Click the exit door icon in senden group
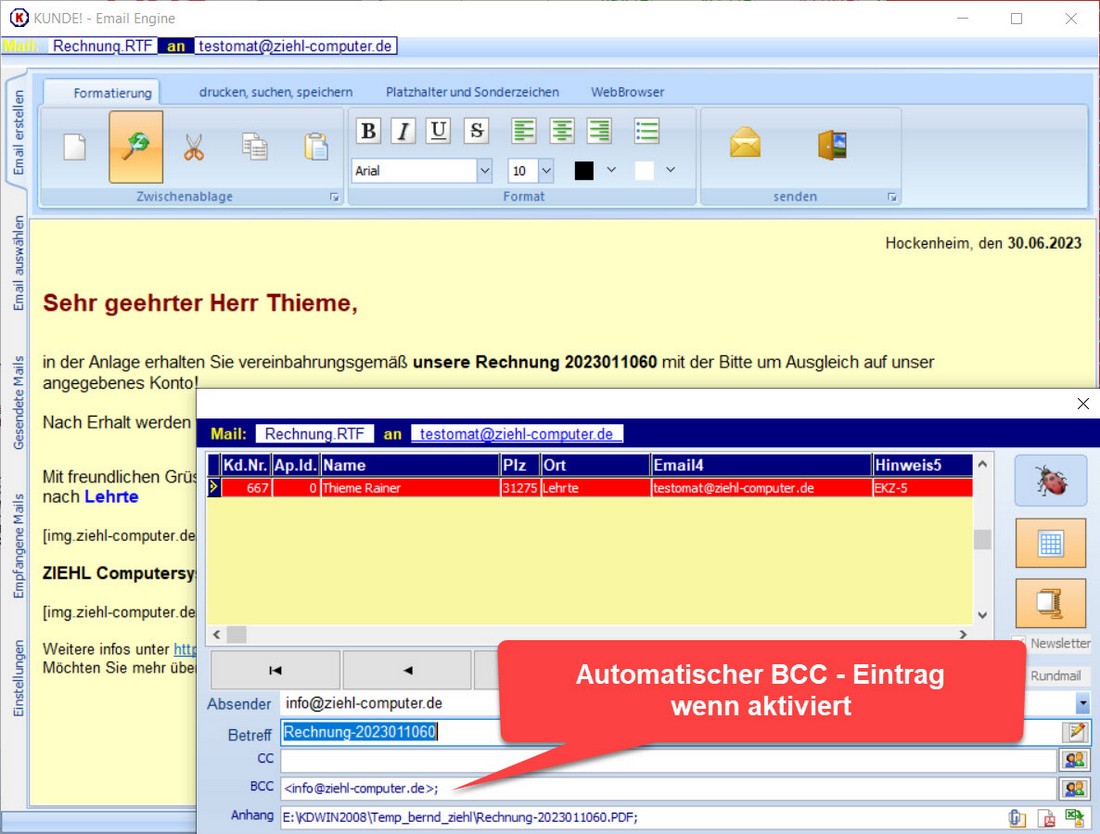Viewport: 1100px width, 834px height. (x=832, y=144)
